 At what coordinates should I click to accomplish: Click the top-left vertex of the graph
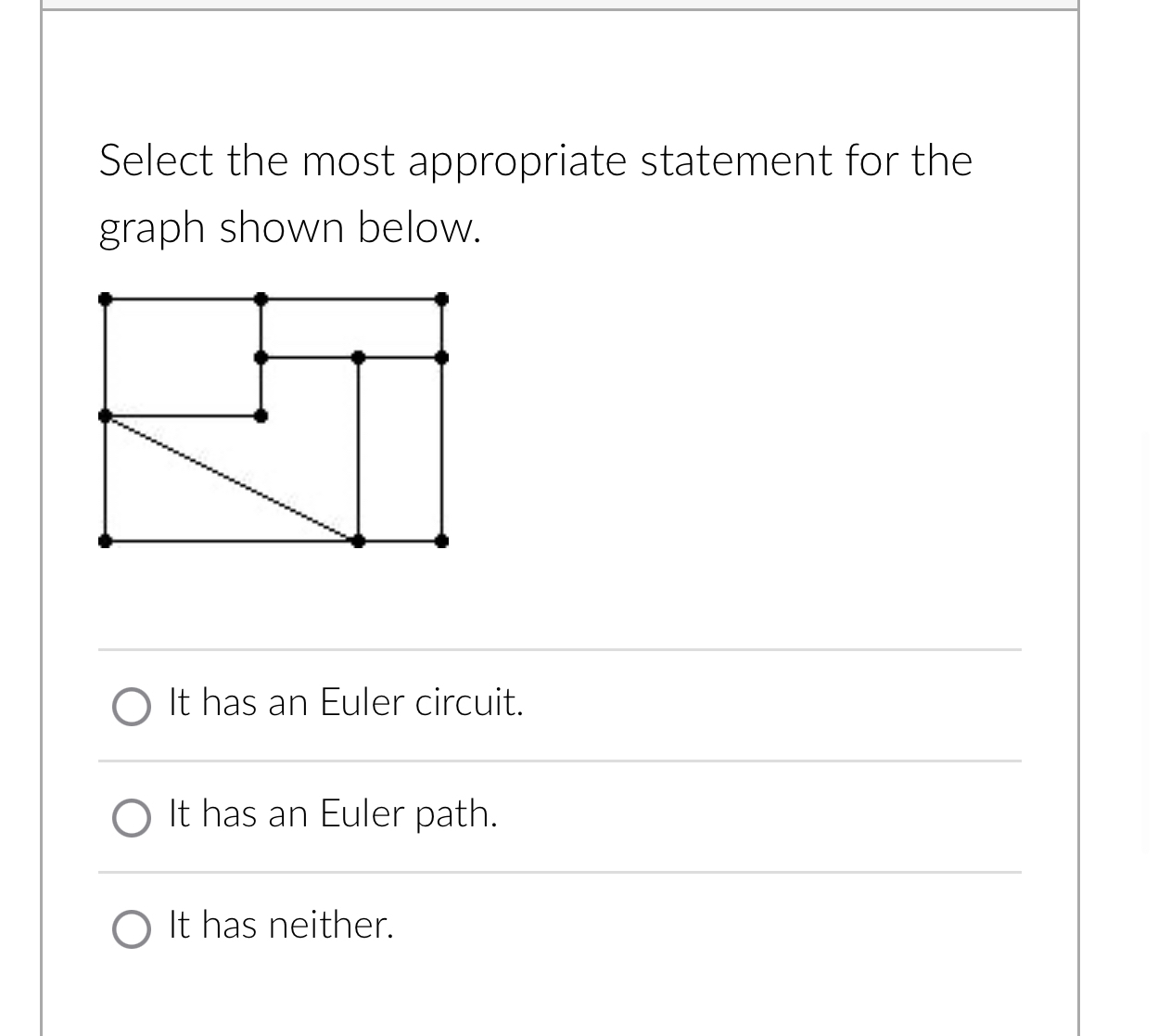point(105,298)
